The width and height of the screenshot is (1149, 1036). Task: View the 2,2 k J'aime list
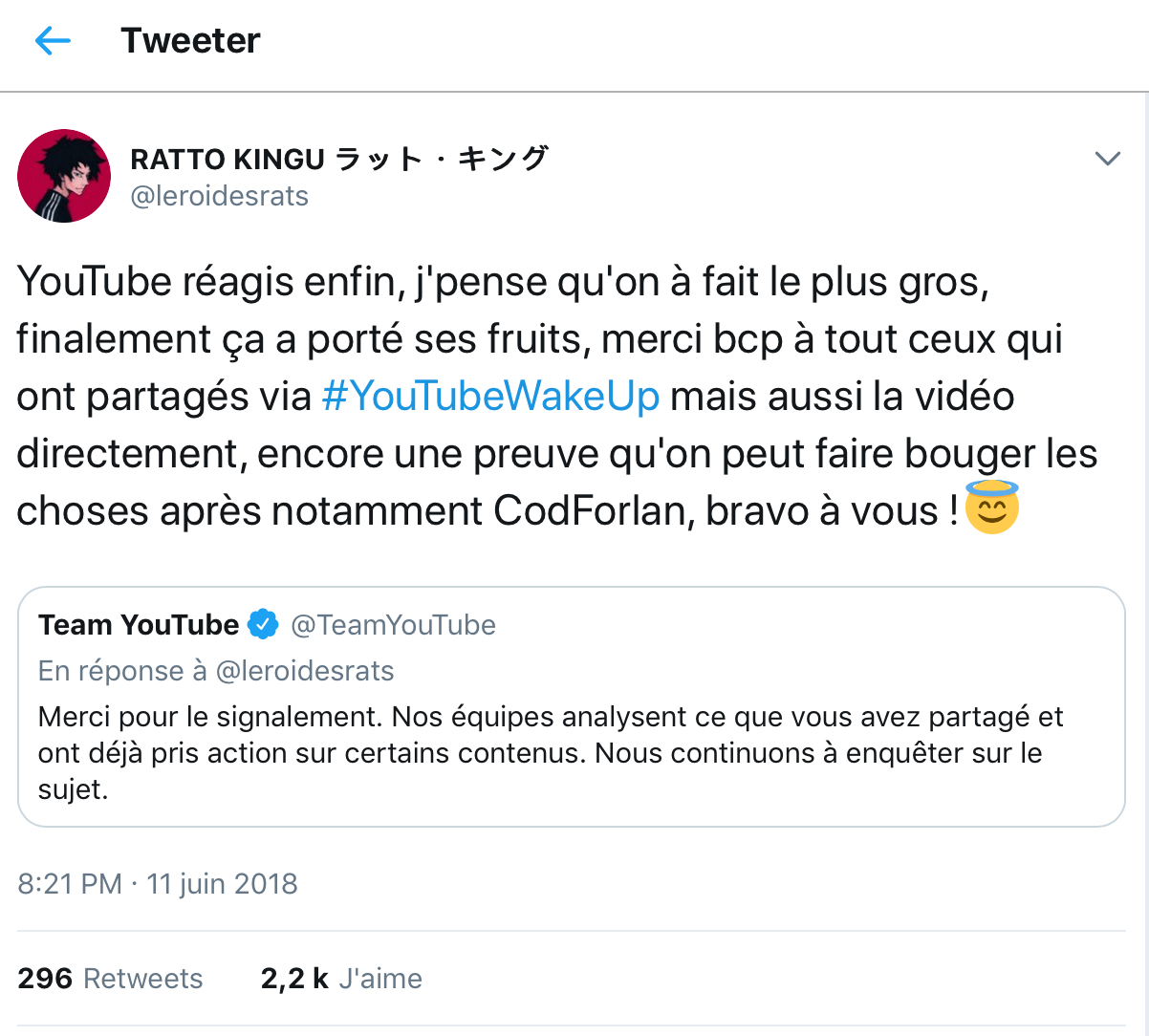coord(341,979)
